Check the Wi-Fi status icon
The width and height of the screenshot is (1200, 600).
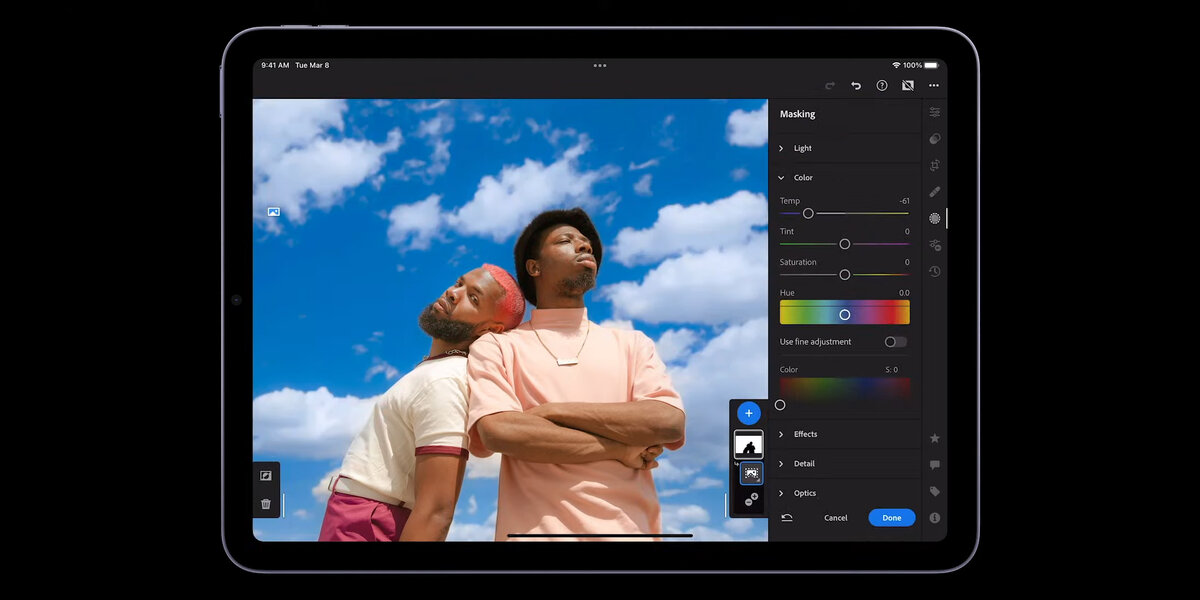click(x=896, y=66)
